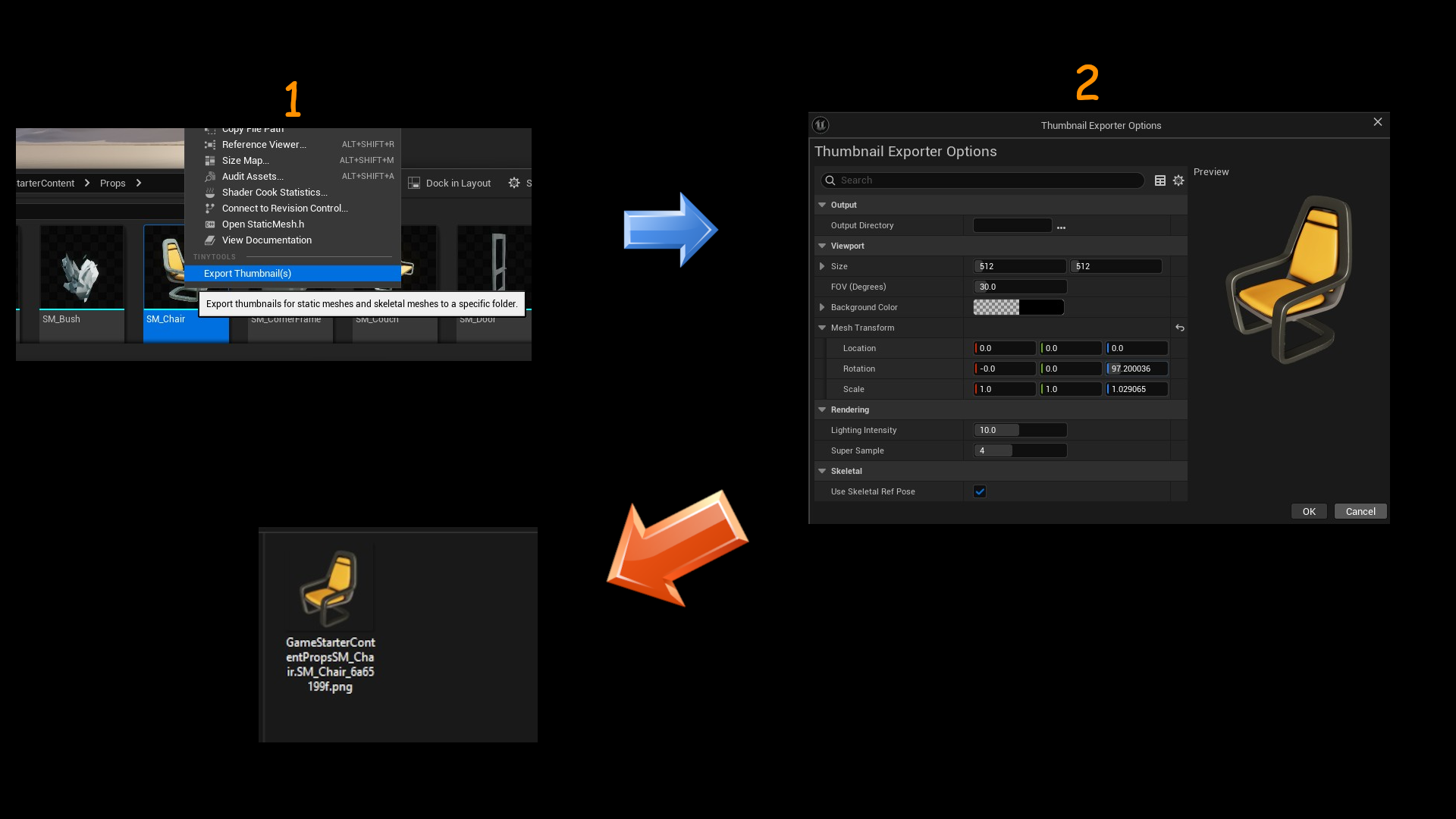Collapse the Viewport section

[822, 246]
